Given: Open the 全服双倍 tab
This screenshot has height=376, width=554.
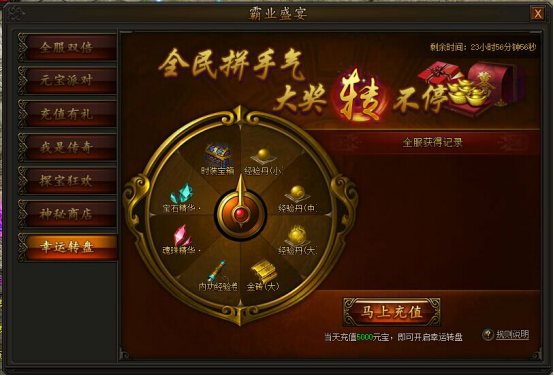Looking at the screenshot, I should [67, 47].
